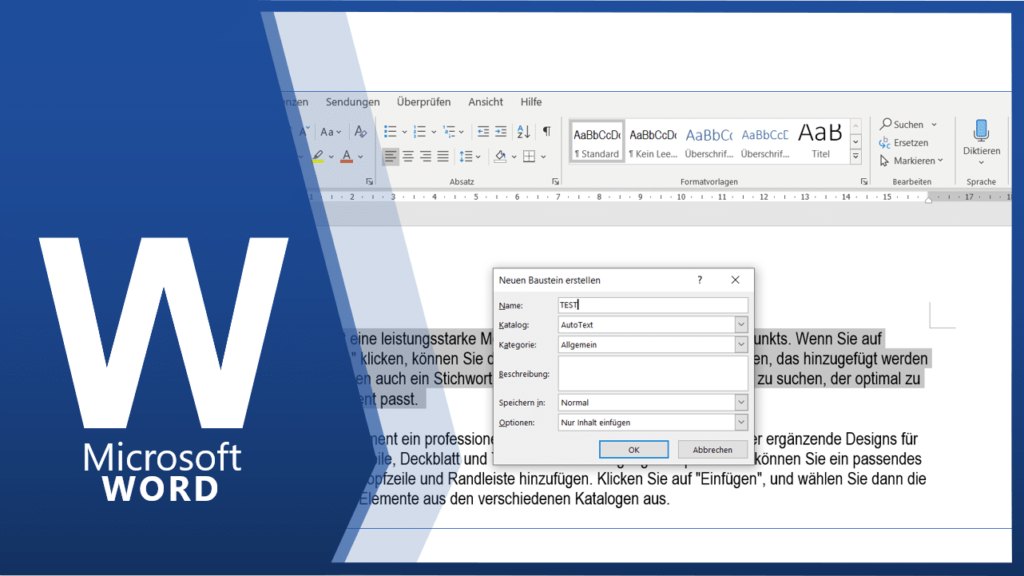Decrease paragraph indent
This screenshot has width=1024, height=576.
click(483, 132)
